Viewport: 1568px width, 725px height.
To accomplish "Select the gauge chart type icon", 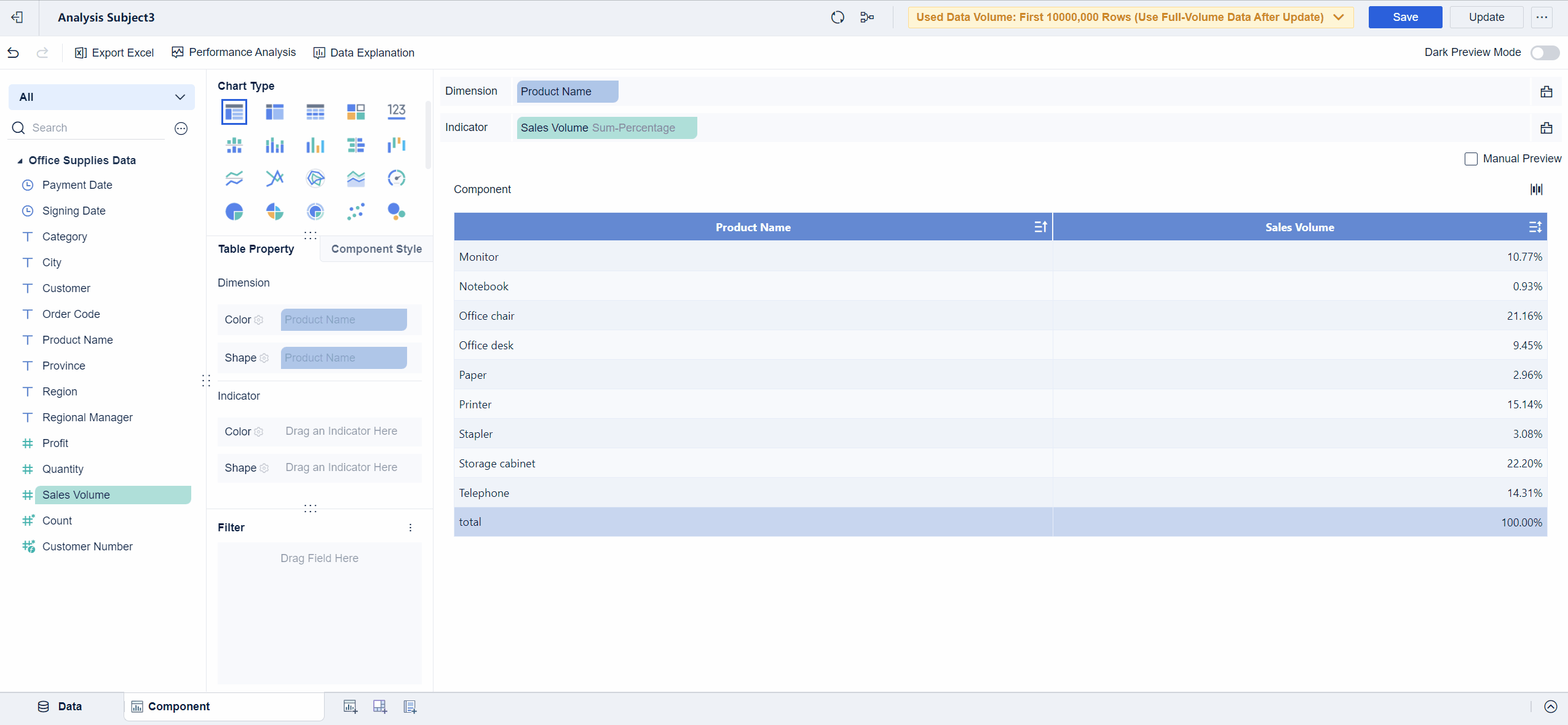I will 396,178.
